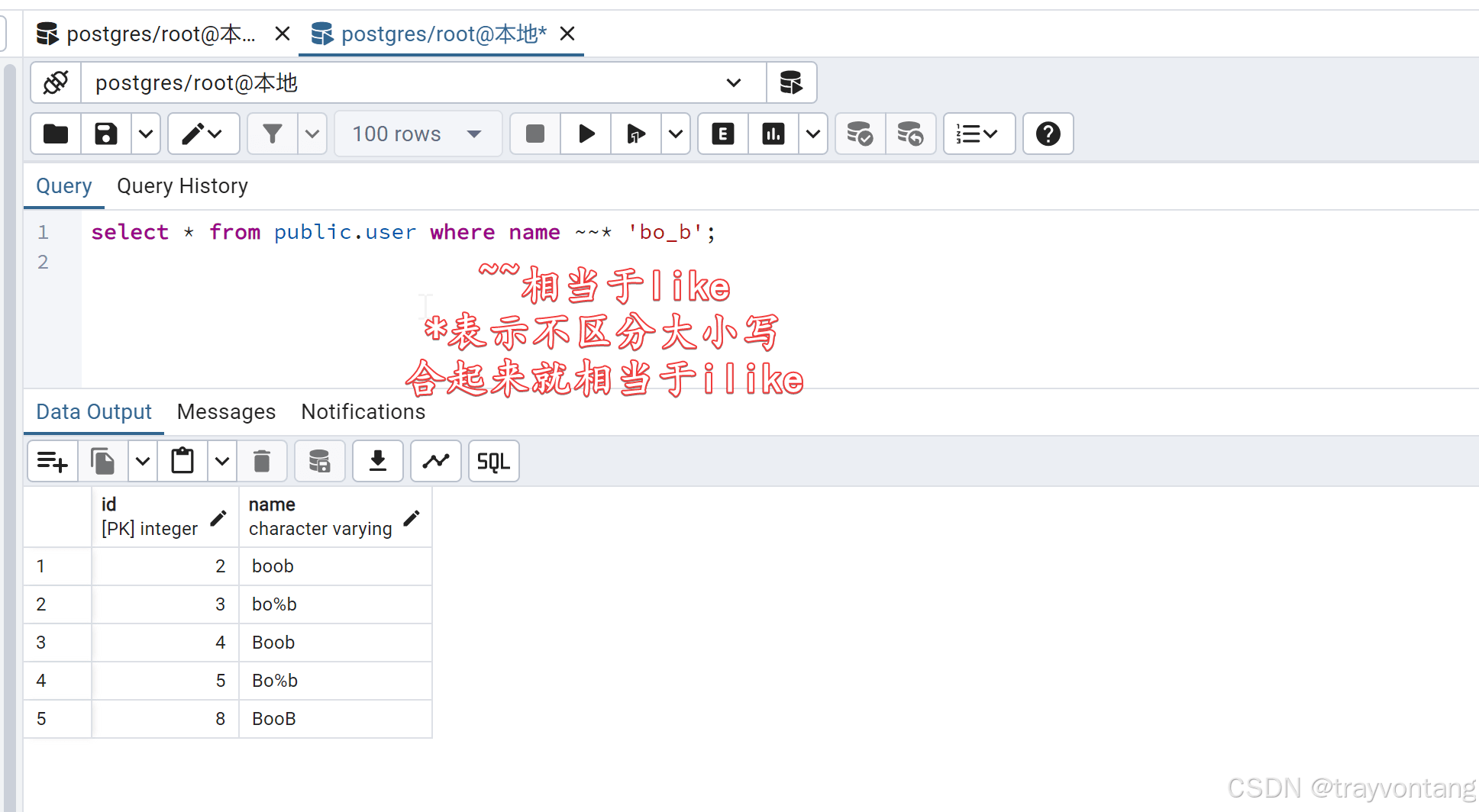Image resolution: width=1479 pixels, height=812 pixels.
Task: Switch to the Query tab
Action: (x=64, y=186)
